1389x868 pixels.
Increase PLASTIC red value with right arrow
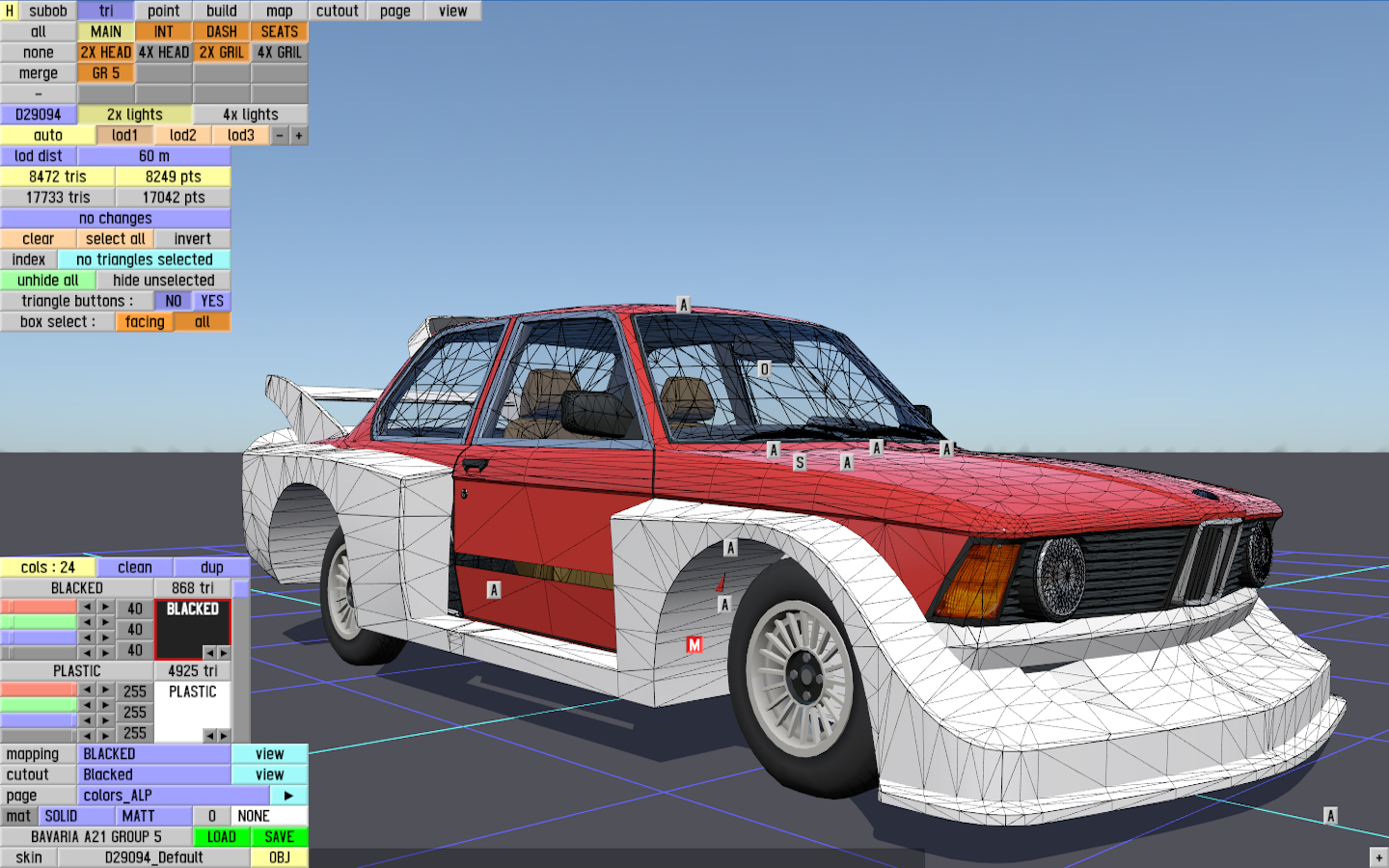[x=105, y=690]
